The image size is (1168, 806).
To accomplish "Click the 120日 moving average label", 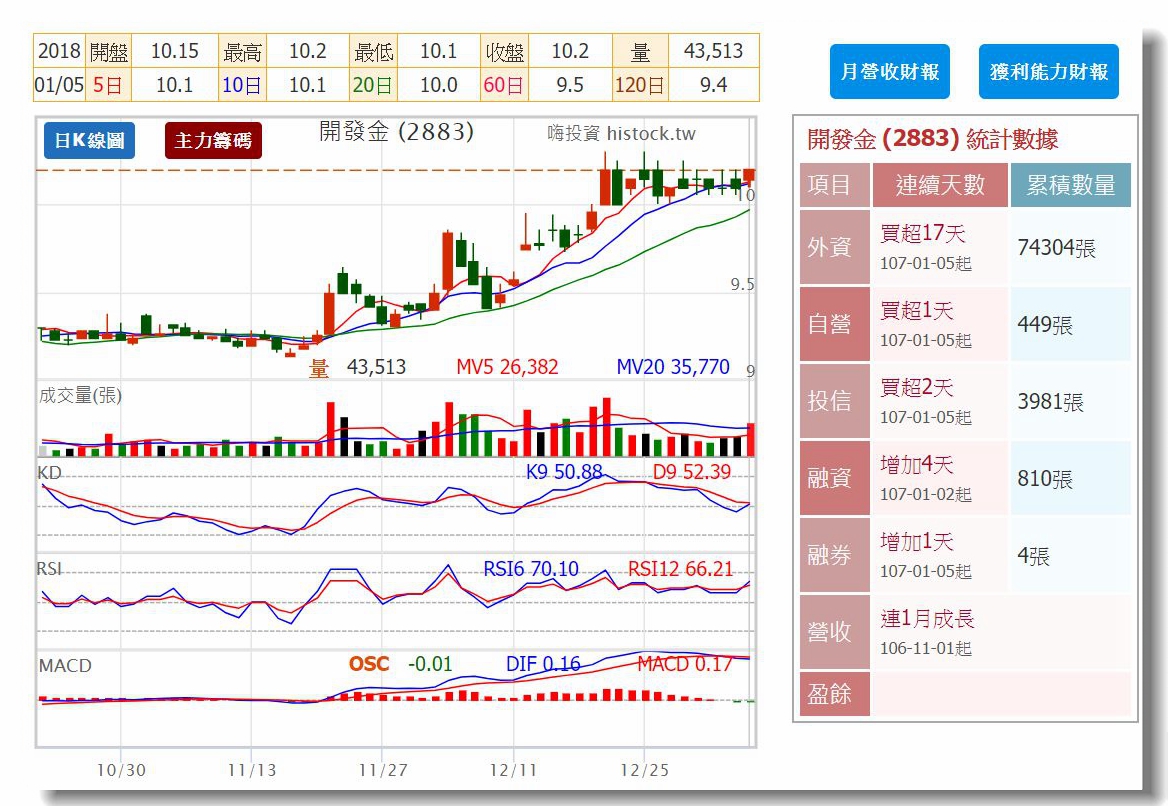I will 640,85.
